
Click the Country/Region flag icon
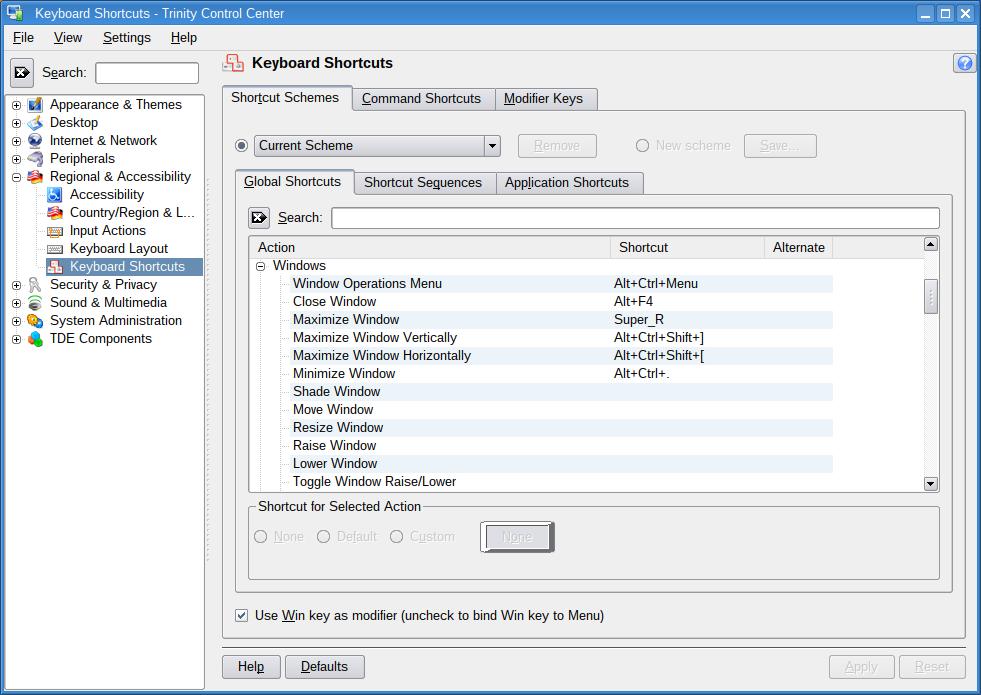55,213
